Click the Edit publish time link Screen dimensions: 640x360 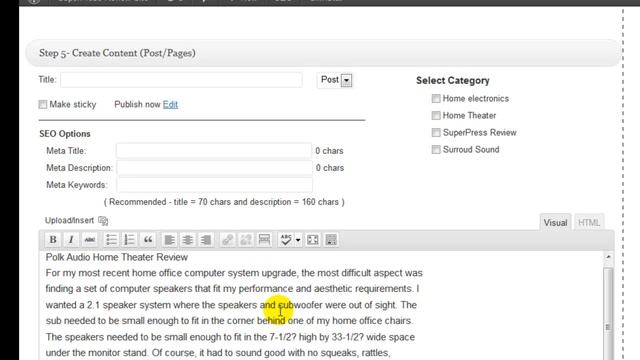pyautogui.click(x=170, y=104)
